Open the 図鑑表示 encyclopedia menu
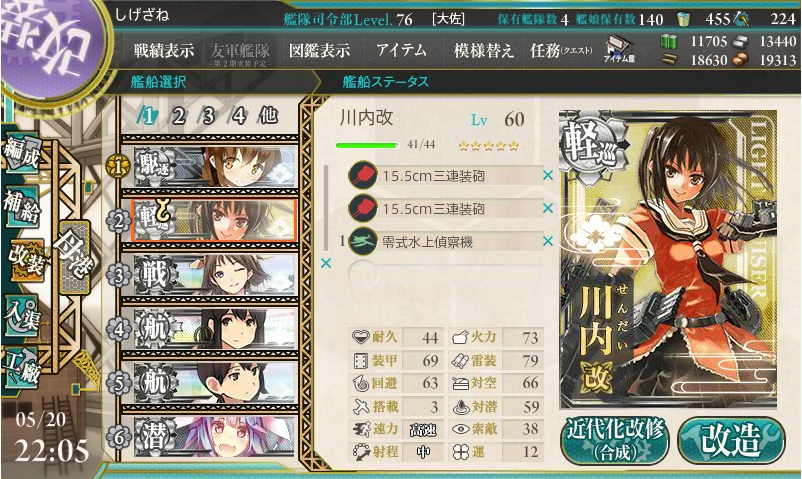The height and width of the screenshot is (479, 802). 320,50
